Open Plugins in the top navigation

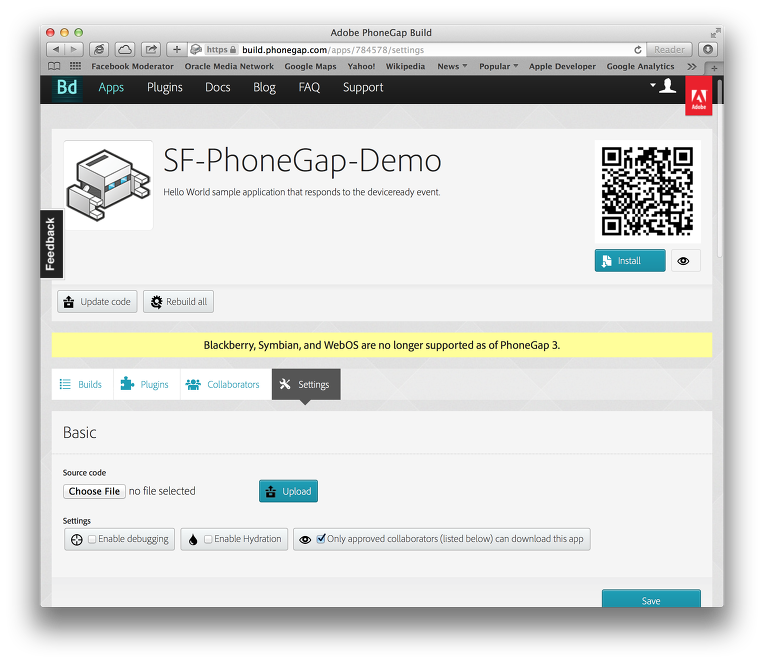(165, 87)
